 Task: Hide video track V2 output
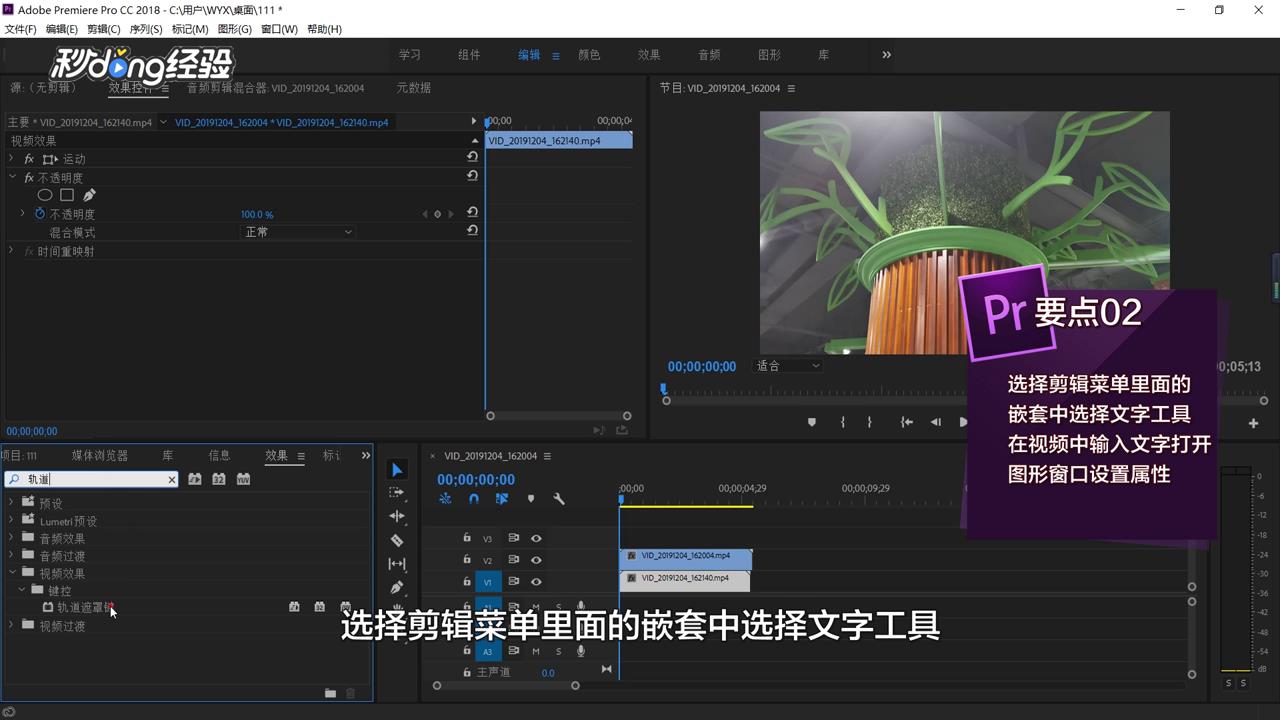pyautogui.click(x=536, y=560)
